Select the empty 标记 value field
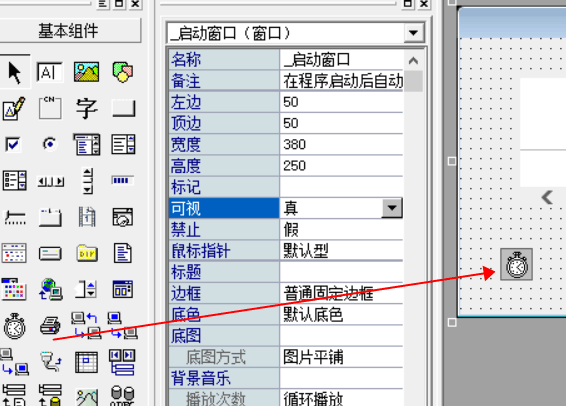The width and height of the screenshot is (566, 406). (341, 187)
